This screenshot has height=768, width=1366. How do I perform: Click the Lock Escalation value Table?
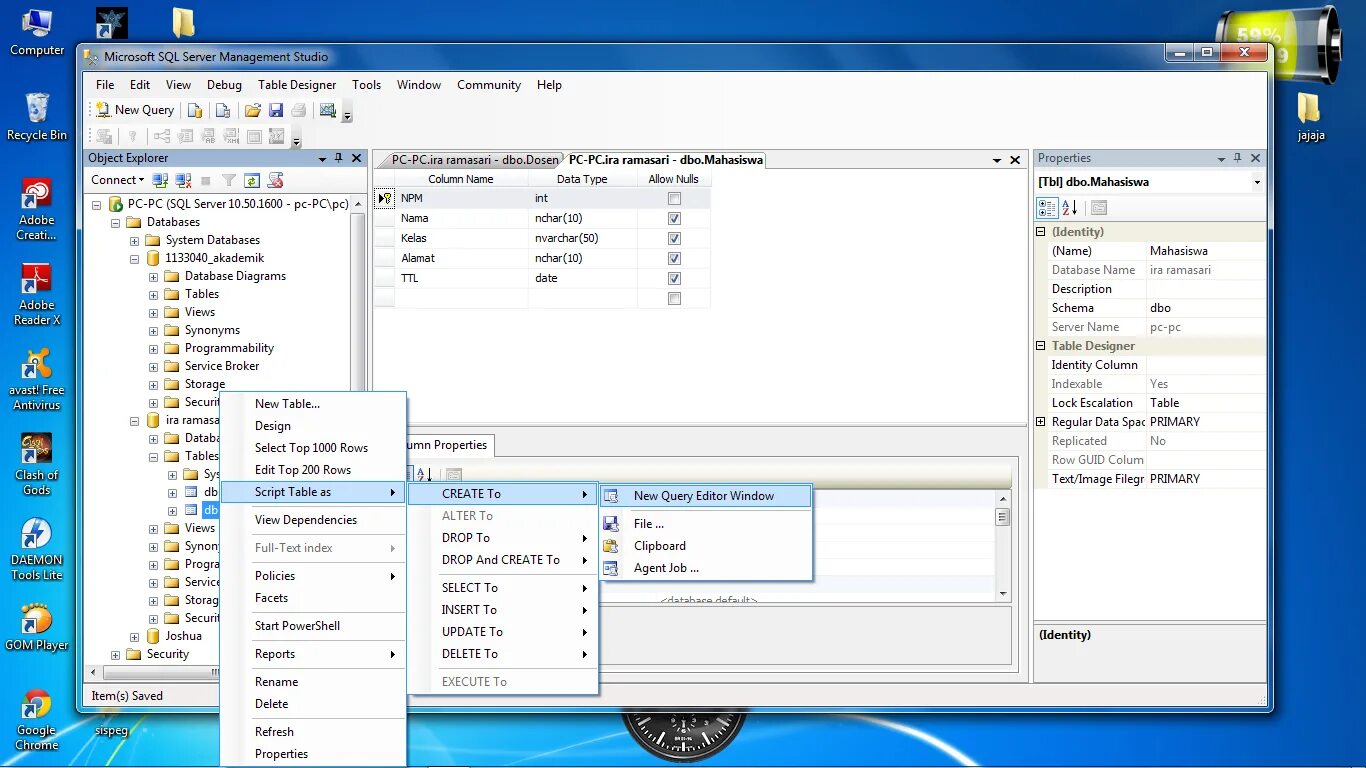[1206, 403]
